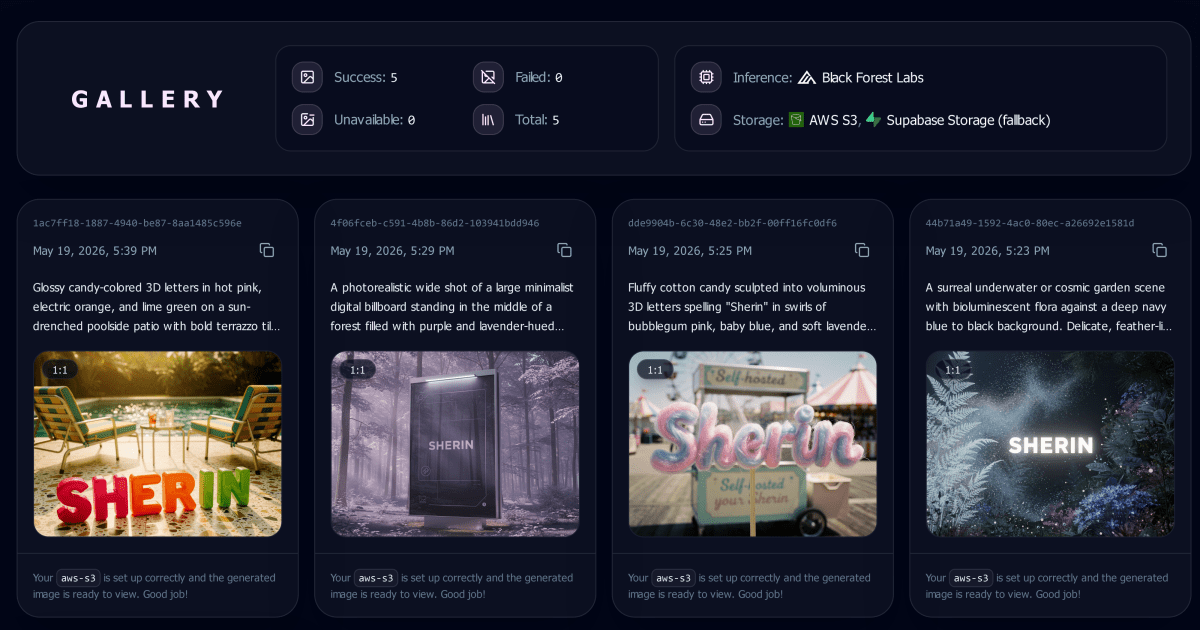
Task: Open the cotton candy Sherin cart image
Action: tap(752, 444)
